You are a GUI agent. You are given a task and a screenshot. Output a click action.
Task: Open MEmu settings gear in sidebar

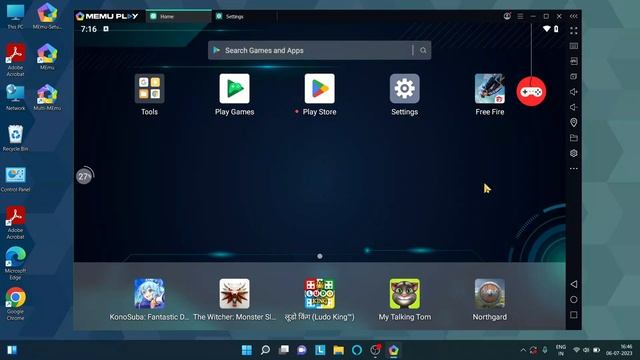click(573, 153)
